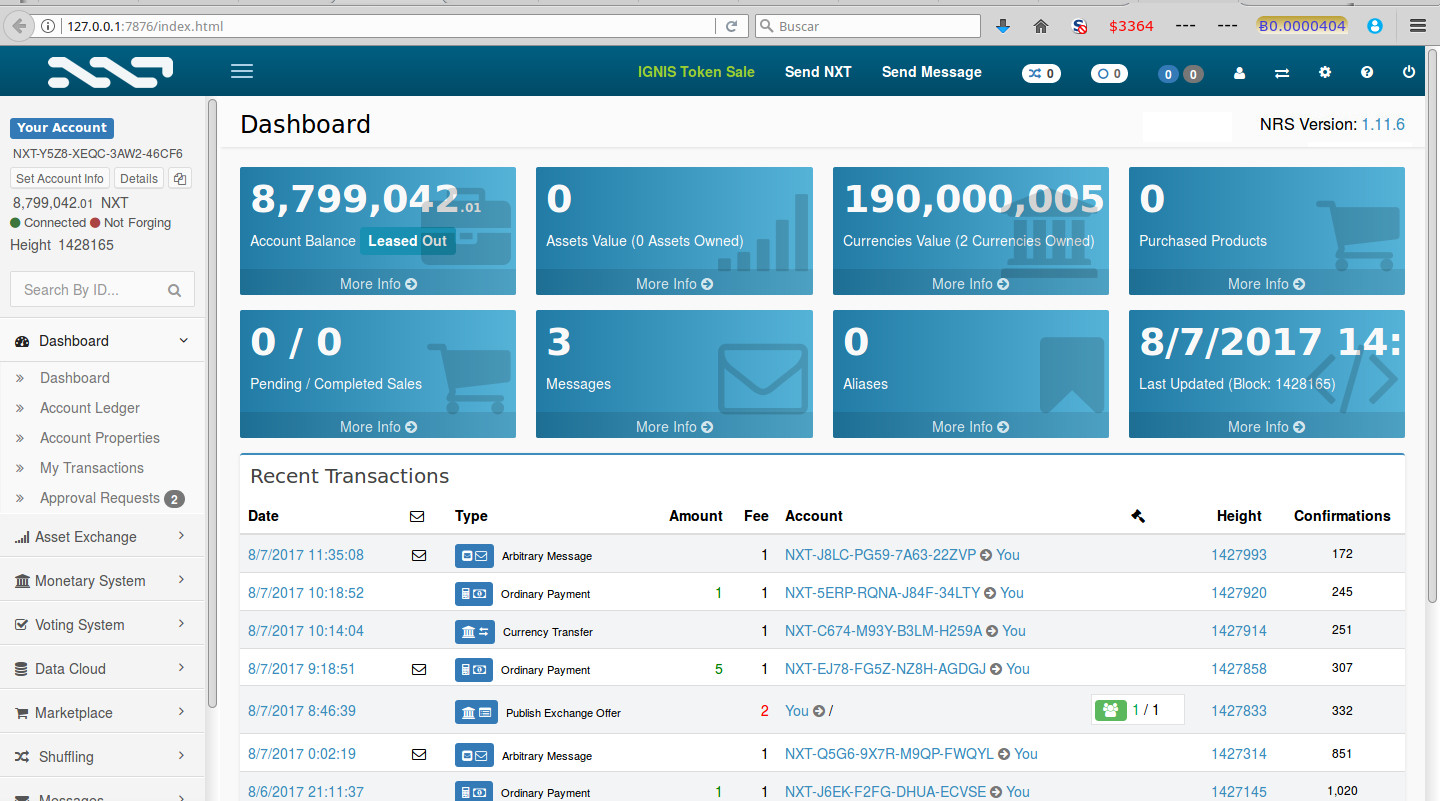Open the transfer arrows icon in header
The height and width of the screenshot is (801, 1440).
pos(1282,73)
